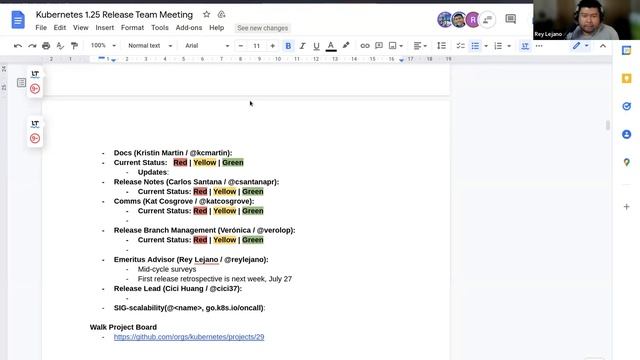The image size is (640, 360).
Task: Click the LanguageTool toolbar icon
Action: pyautogui.click(x=525, y=46)
